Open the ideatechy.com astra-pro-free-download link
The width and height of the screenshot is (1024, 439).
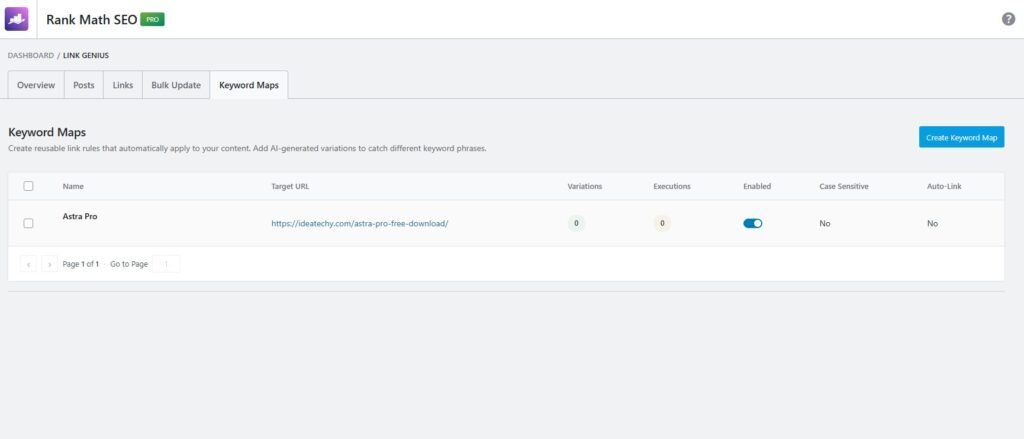[359, 223]
